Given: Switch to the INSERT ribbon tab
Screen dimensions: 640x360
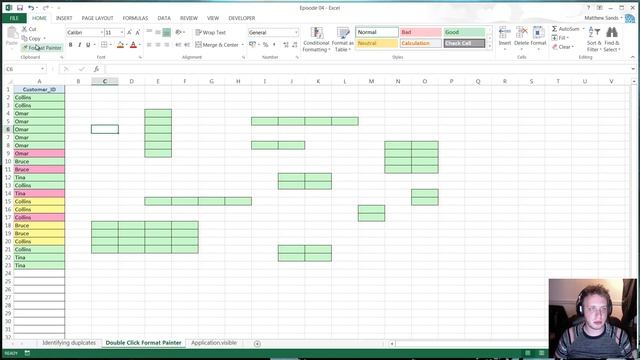Looking at the screenshot, I should tap(64, 18).
